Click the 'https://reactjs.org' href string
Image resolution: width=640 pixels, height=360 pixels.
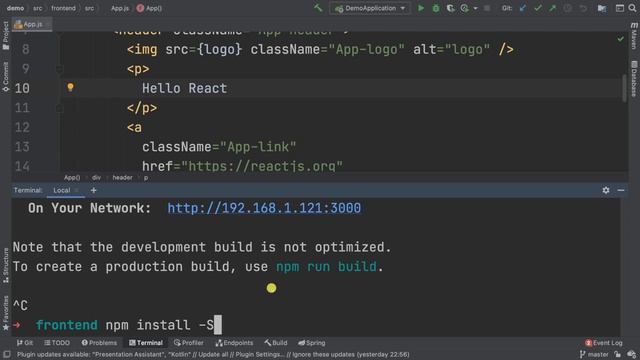[x=262, y=166]
